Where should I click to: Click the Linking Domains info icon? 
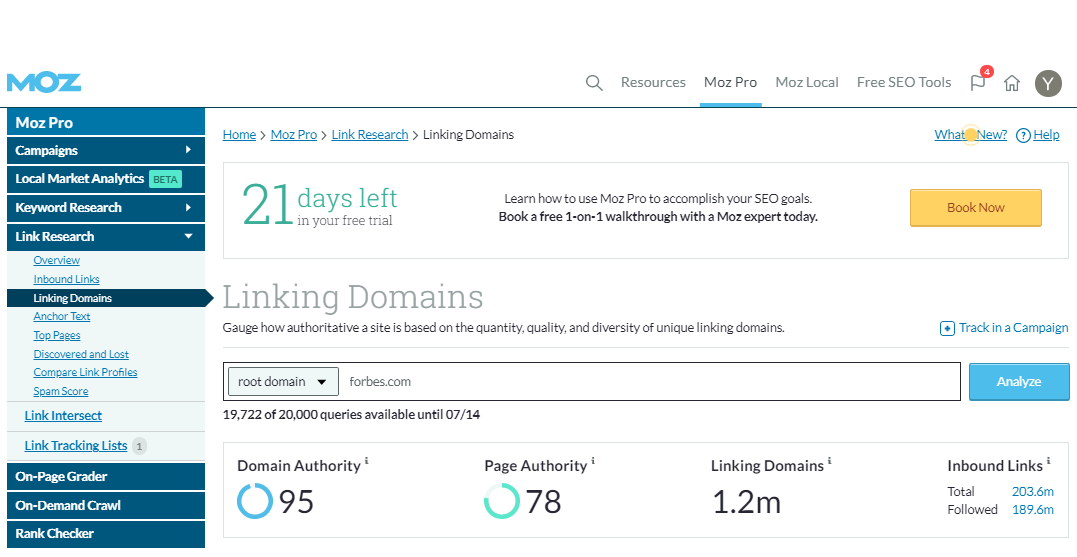click(830, 461)
